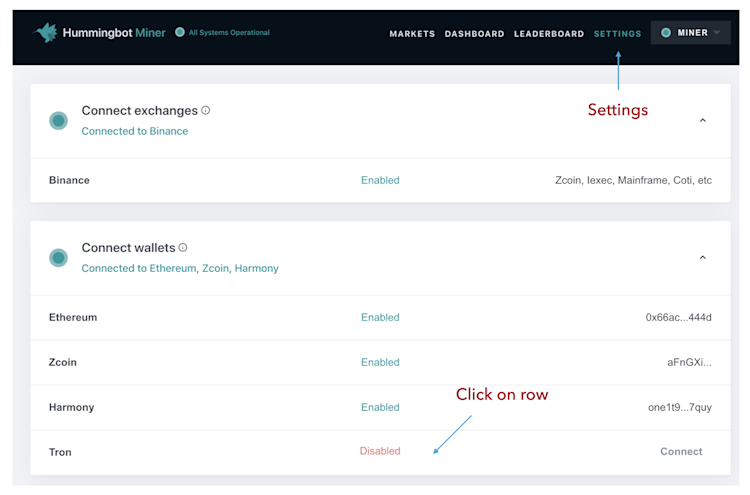Click All Systems Operational status link
Image resolution: width=750 pixels, height=495 pixels.
click(x=229, y=33)
